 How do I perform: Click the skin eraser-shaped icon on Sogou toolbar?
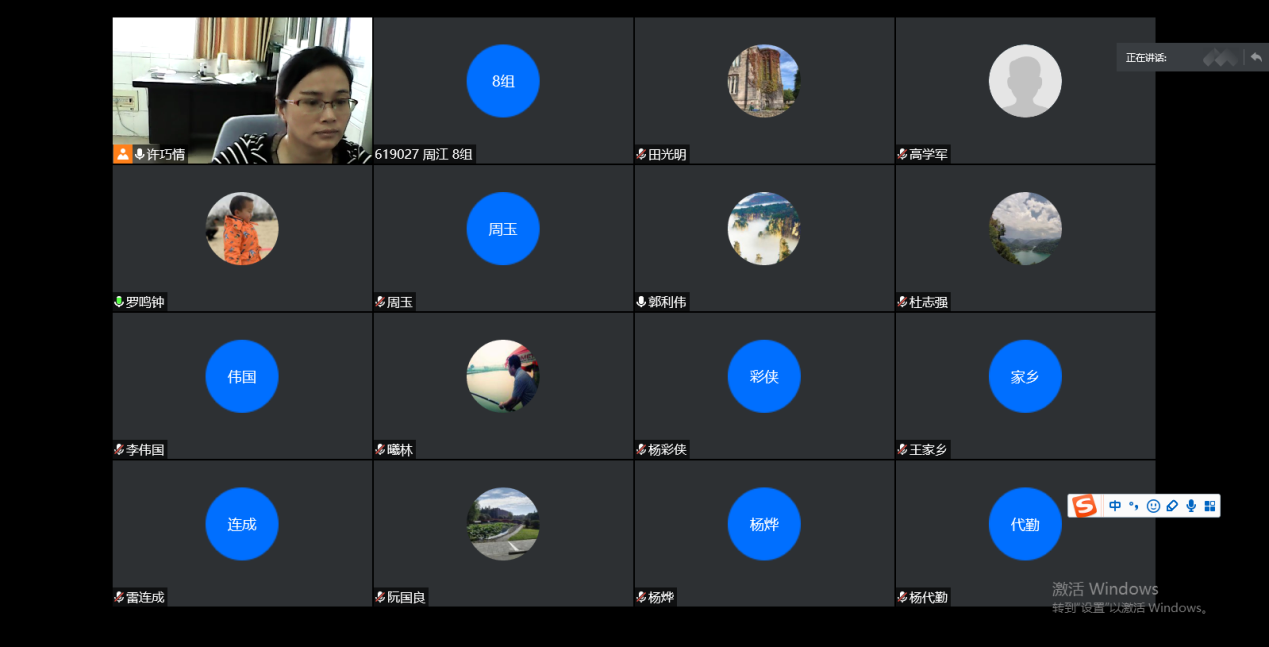(1172, 506)
